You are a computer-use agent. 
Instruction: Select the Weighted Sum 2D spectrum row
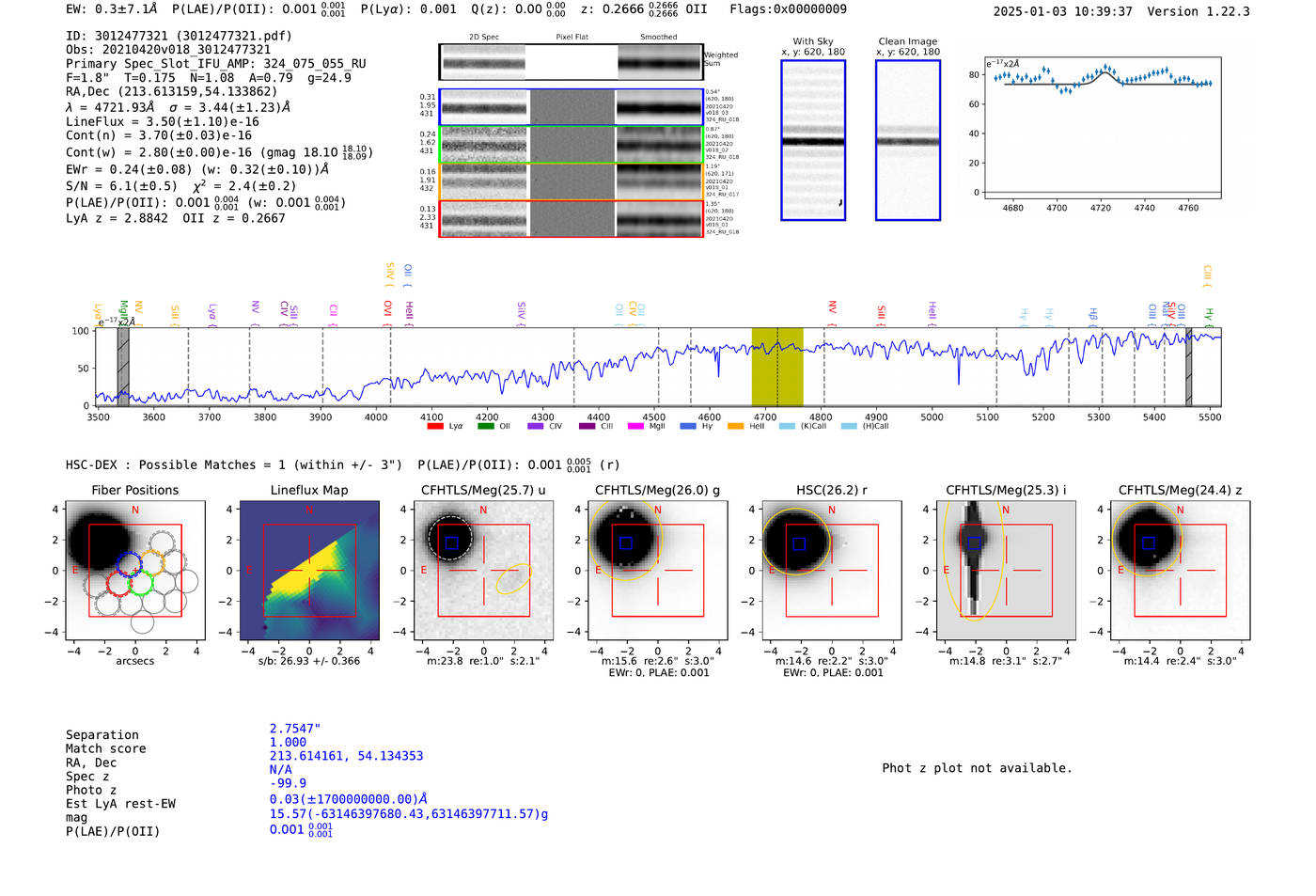(x=572, y=62)
